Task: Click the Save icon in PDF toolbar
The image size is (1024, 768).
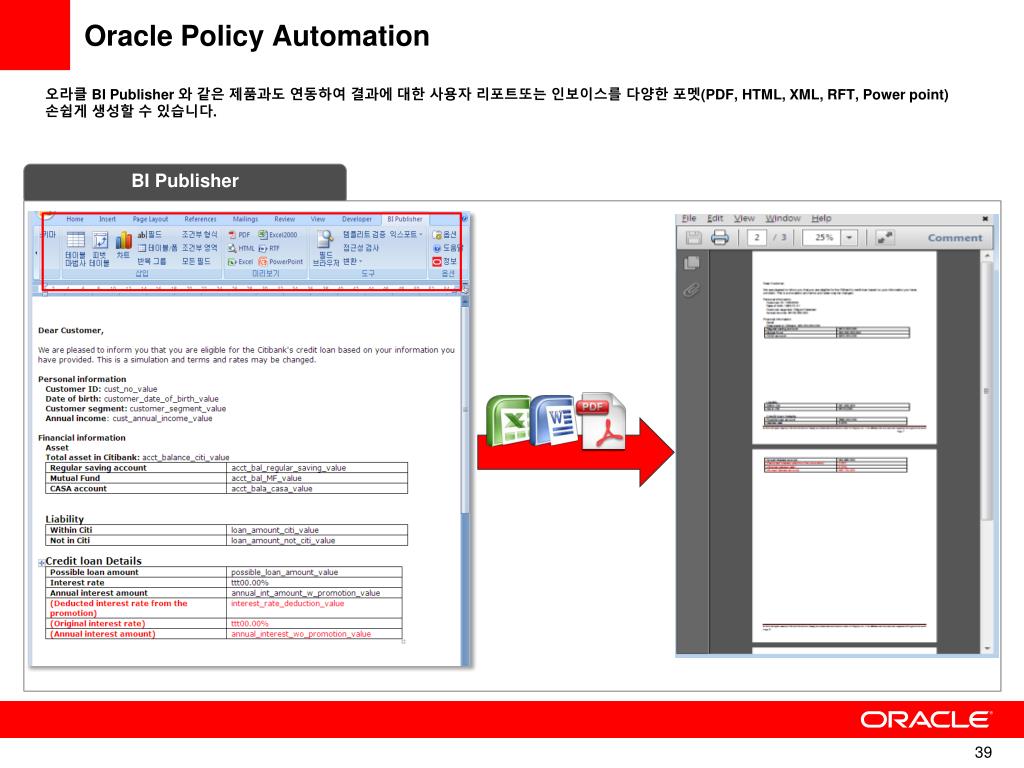Action: coord(694,238)
